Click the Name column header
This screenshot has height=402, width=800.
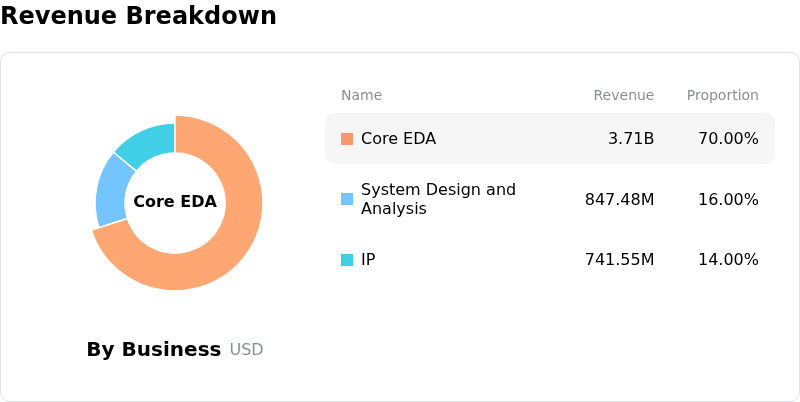click(x=361, y=95)
